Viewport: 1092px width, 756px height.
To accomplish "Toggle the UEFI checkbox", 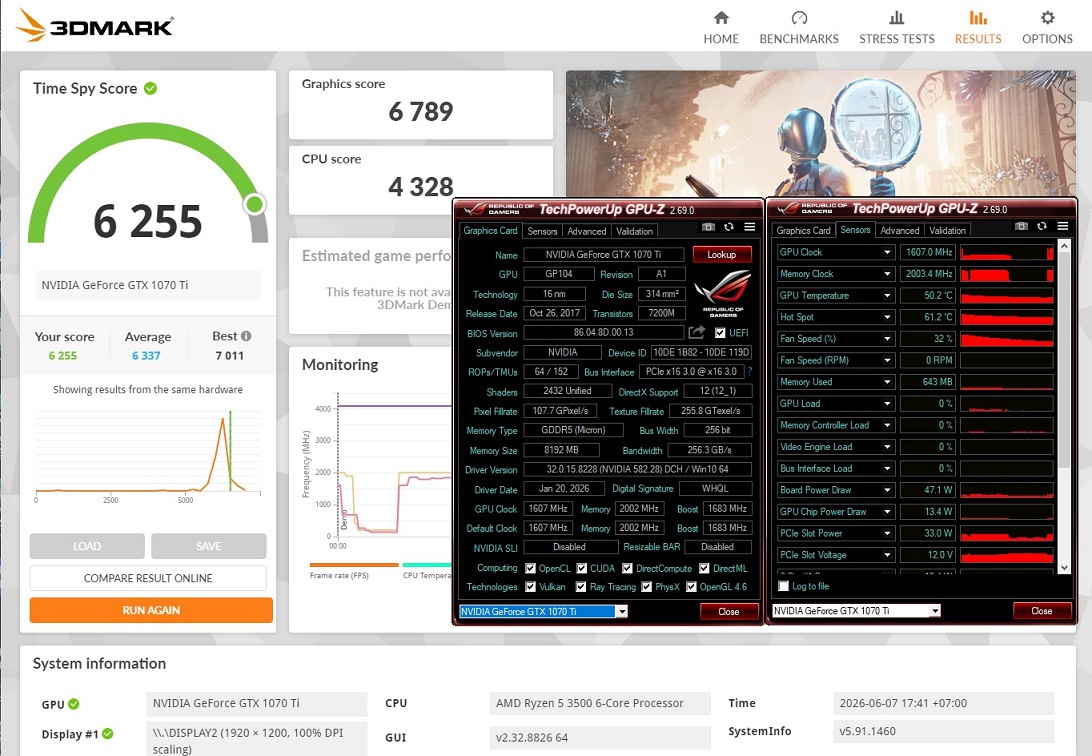I will click(720, 333).
